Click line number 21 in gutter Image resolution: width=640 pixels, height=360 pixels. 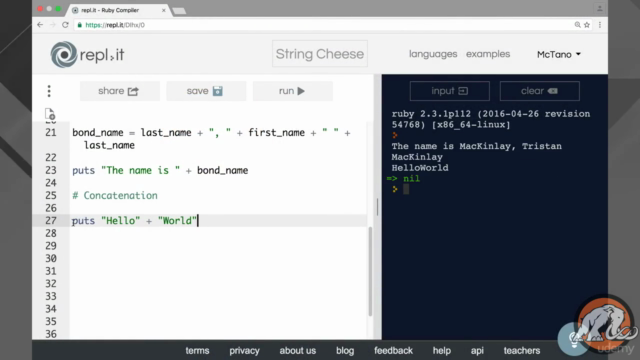tap(51, 132)
